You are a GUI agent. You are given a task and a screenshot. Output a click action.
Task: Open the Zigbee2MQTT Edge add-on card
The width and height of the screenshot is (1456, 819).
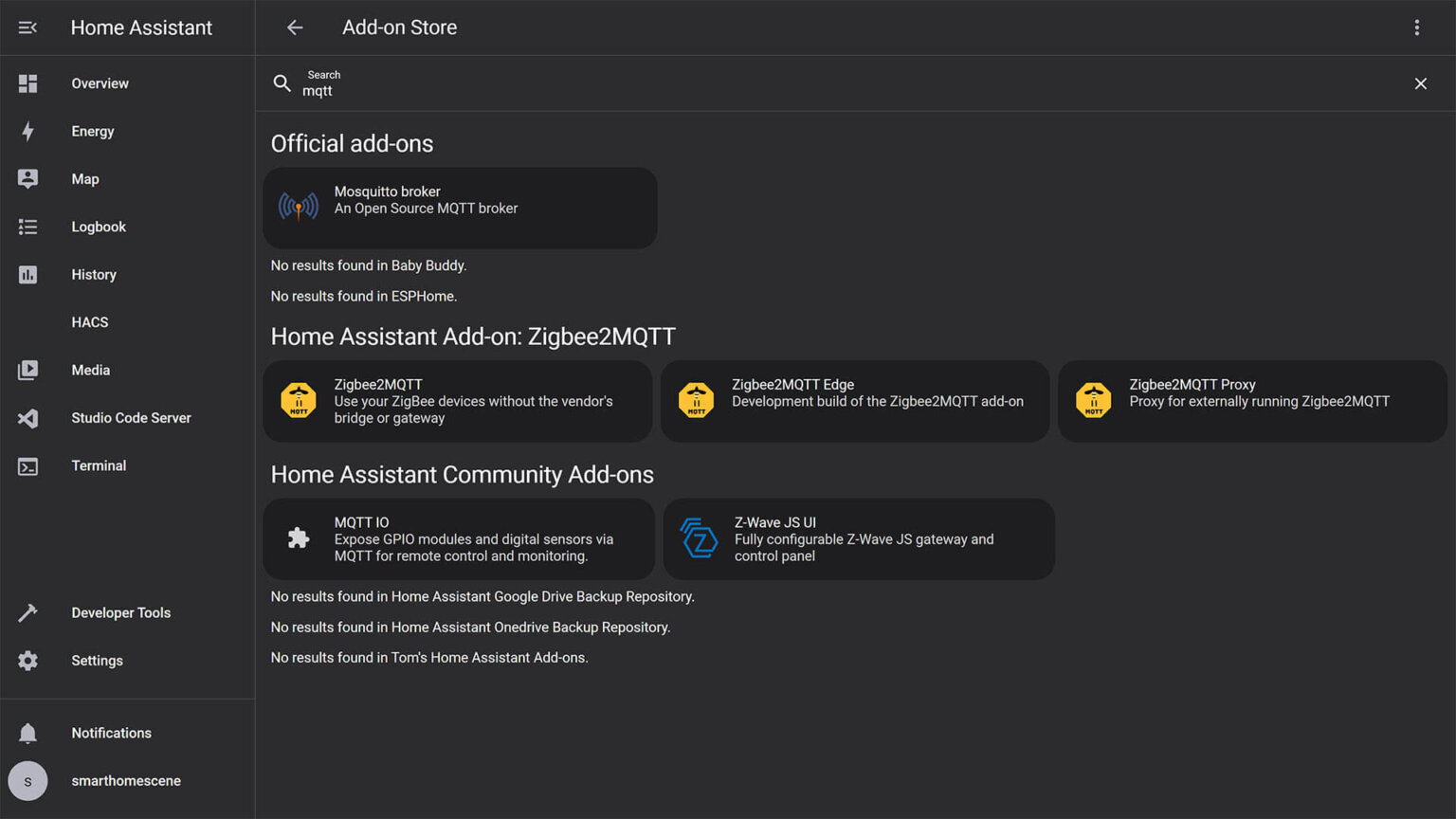(854, 400)
